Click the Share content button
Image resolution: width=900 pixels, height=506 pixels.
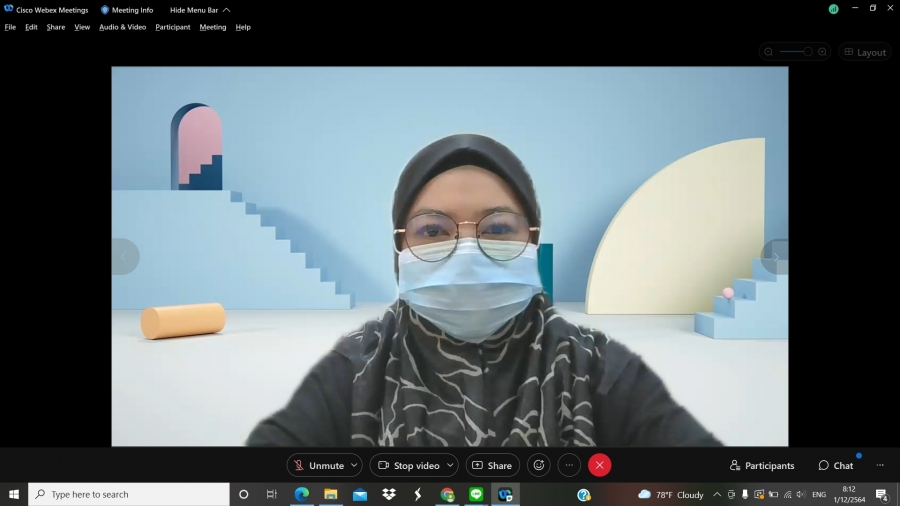[x=492, y=465]
